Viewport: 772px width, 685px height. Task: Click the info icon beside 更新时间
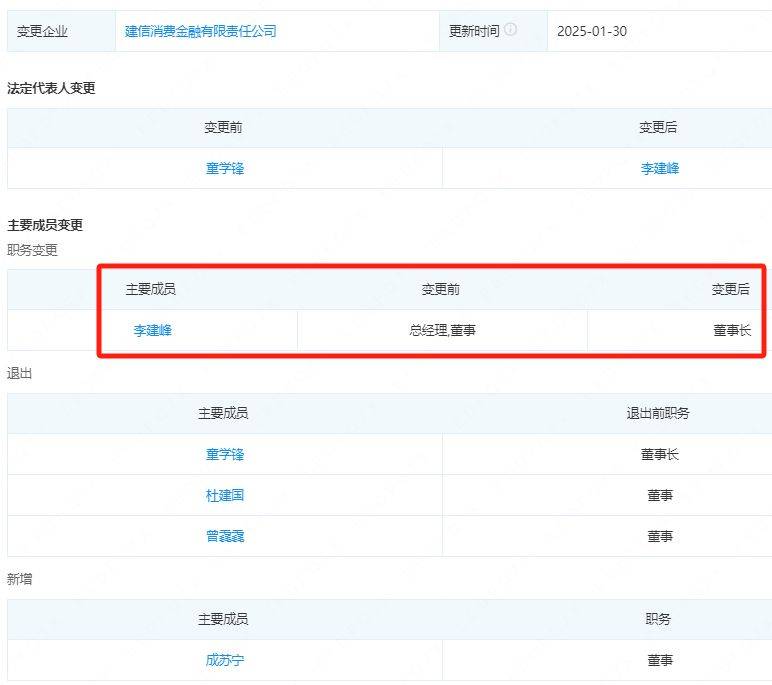pyautogui.click(x=511, y=30)
